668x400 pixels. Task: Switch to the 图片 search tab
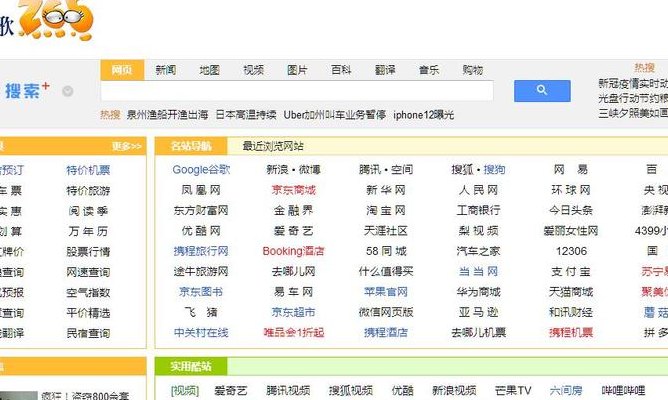tap(297, 70)
